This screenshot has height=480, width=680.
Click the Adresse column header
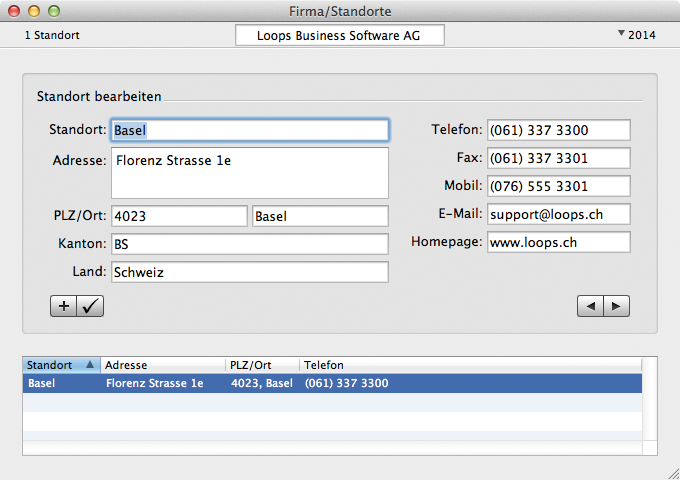(163, 366)
